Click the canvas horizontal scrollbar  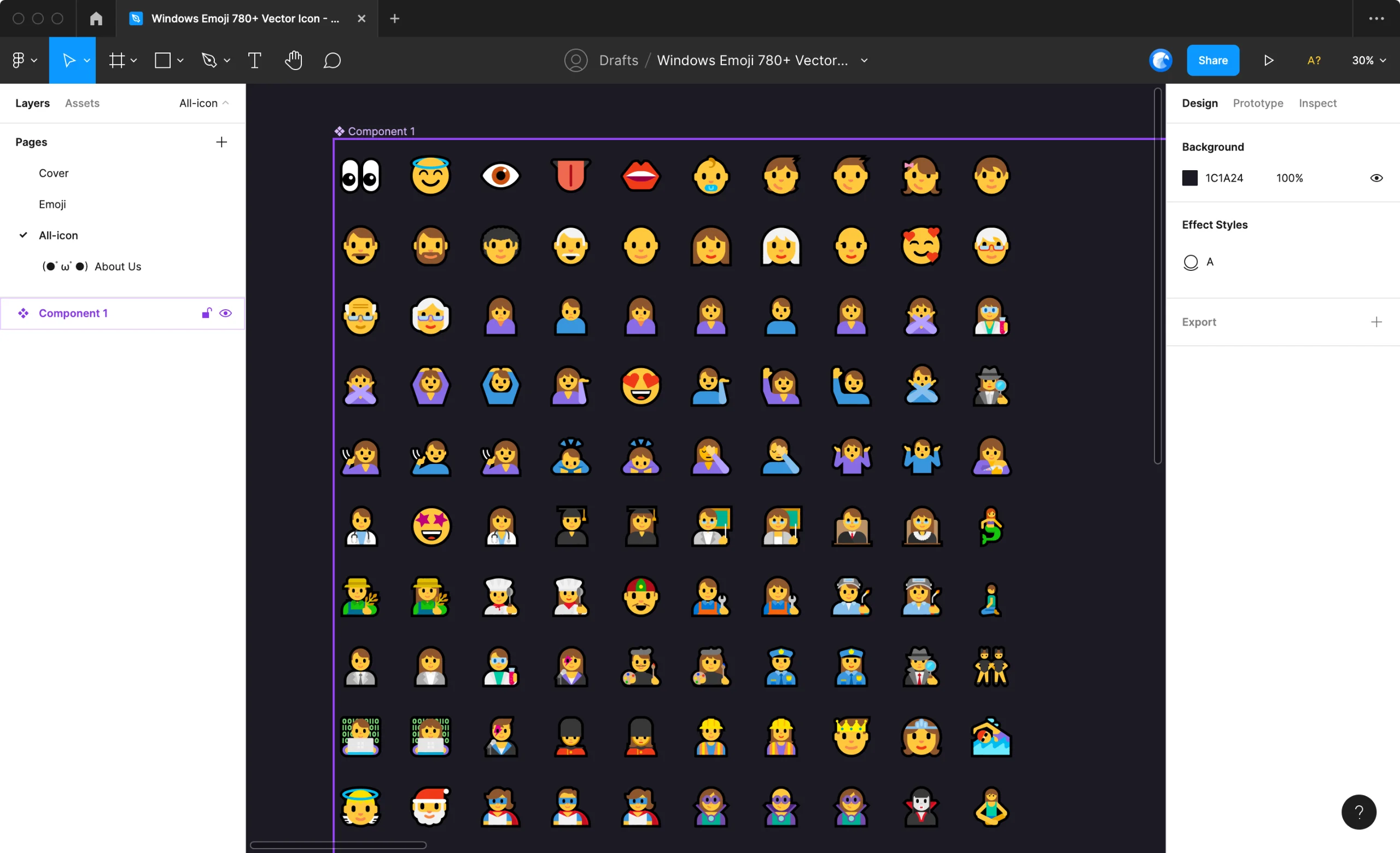[338, 844]
